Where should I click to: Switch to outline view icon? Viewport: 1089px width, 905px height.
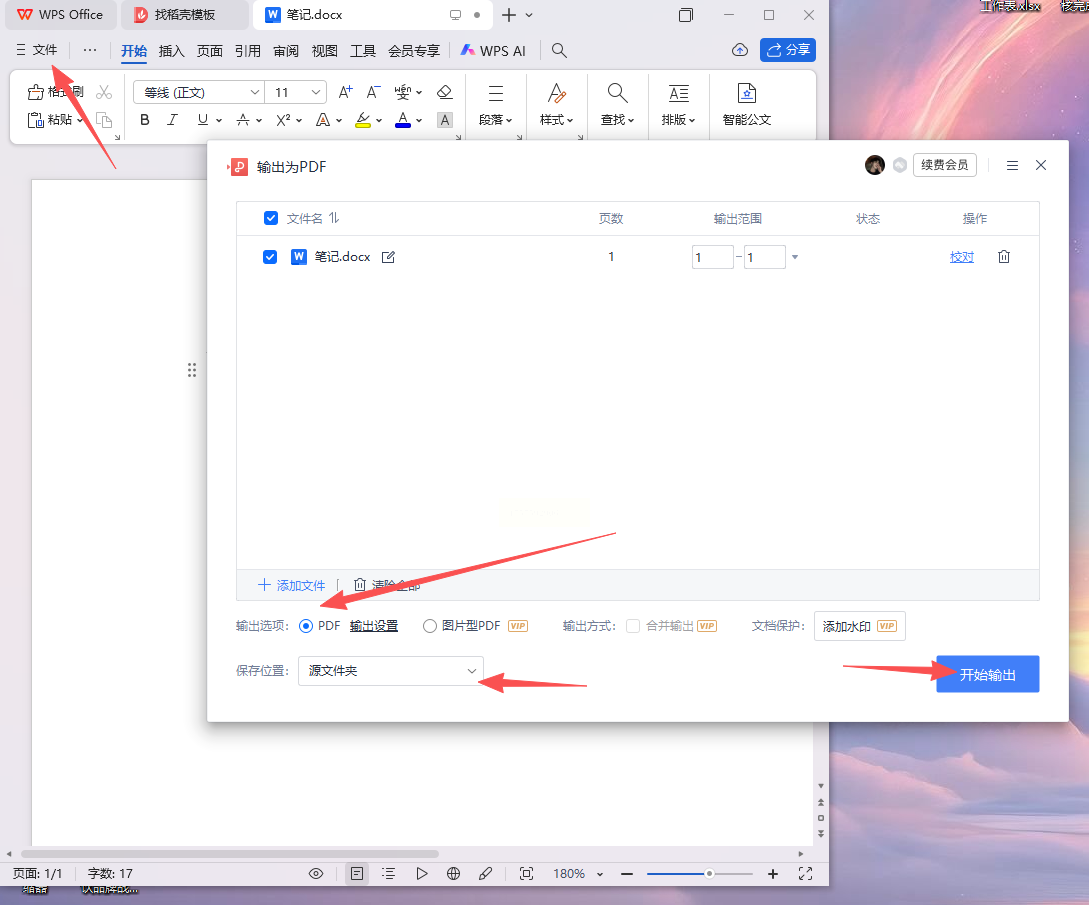pos(388,874)
